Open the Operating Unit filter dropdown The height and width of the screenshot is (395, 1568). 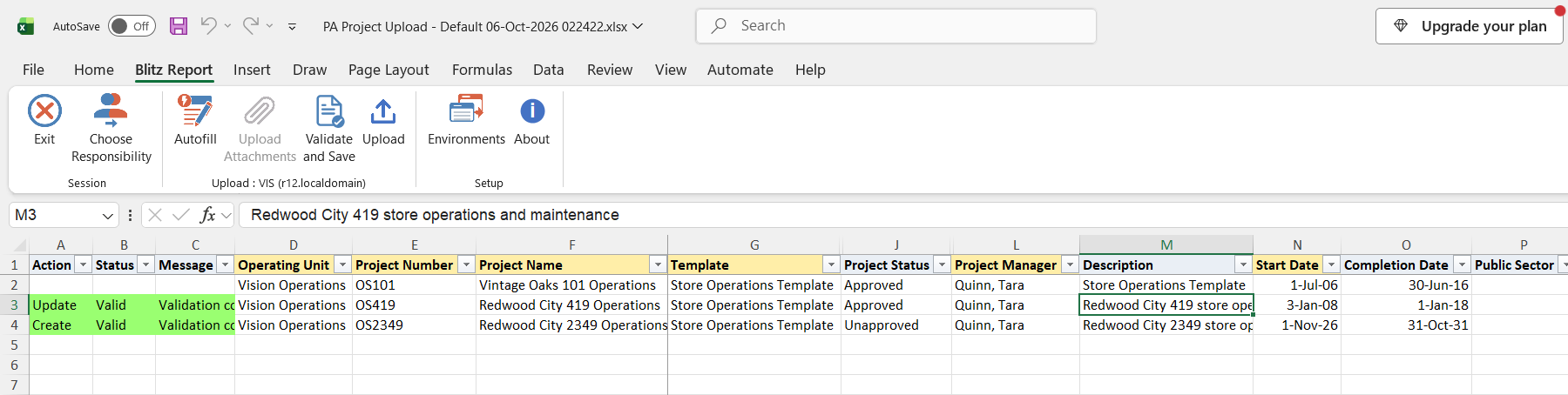[x=342, y=264]
